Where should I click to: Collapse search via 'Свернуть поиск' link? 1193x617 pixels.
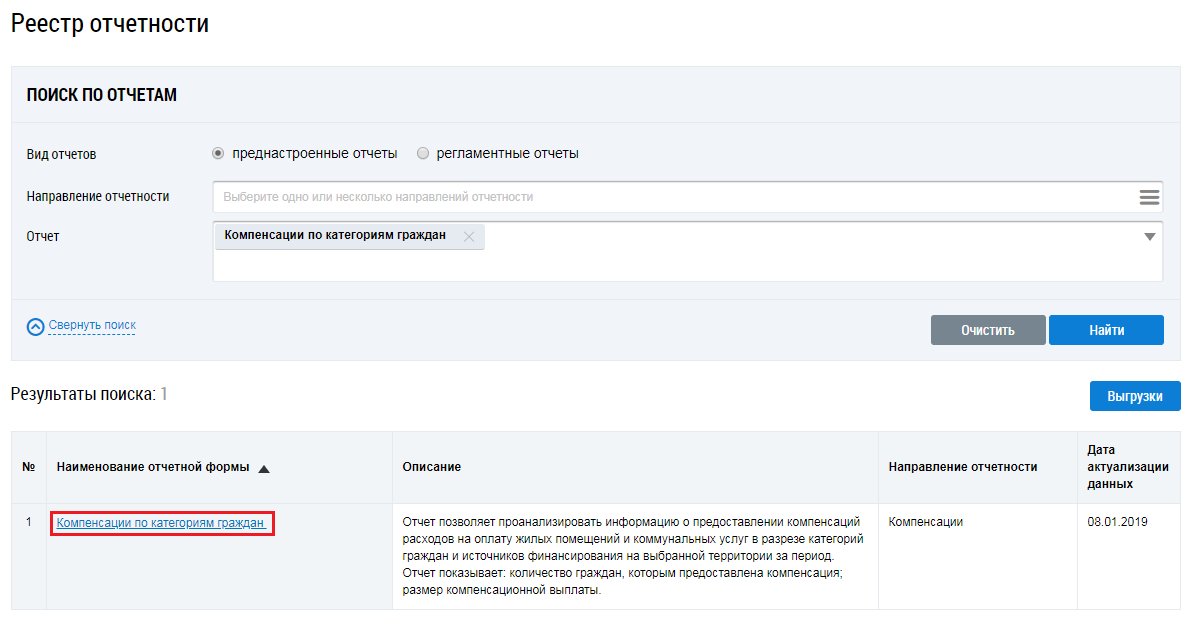[x=92, y=325]
